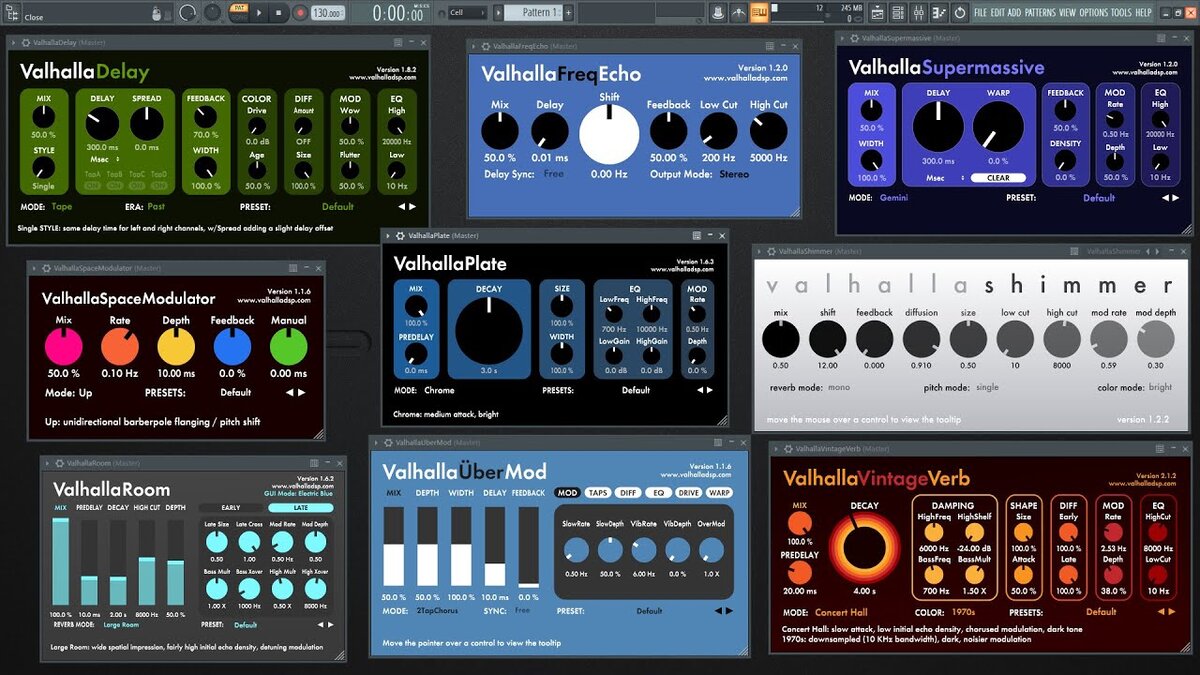The height and width of the screenshot is (675, 1200).
Task: Click the red Record button
Action: tap(300, 13)
